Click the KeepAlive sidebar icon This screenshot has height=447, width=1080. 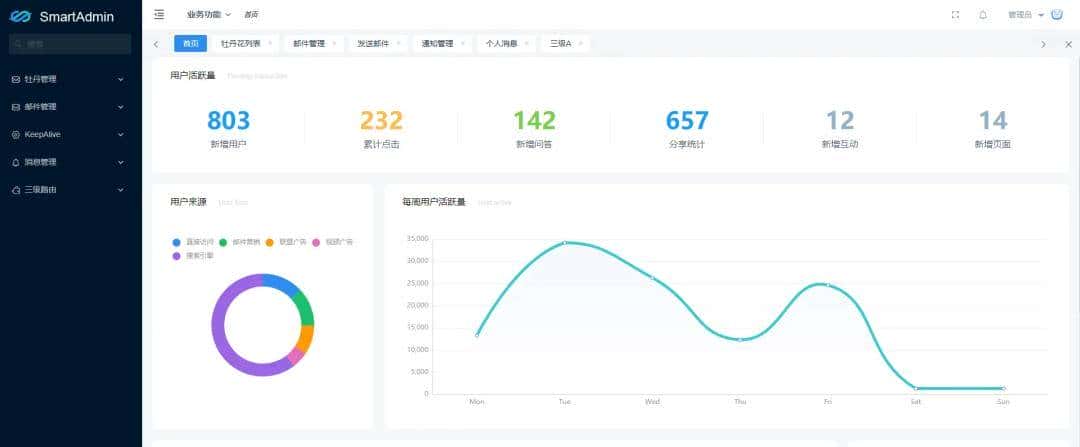tap(16, 135)
